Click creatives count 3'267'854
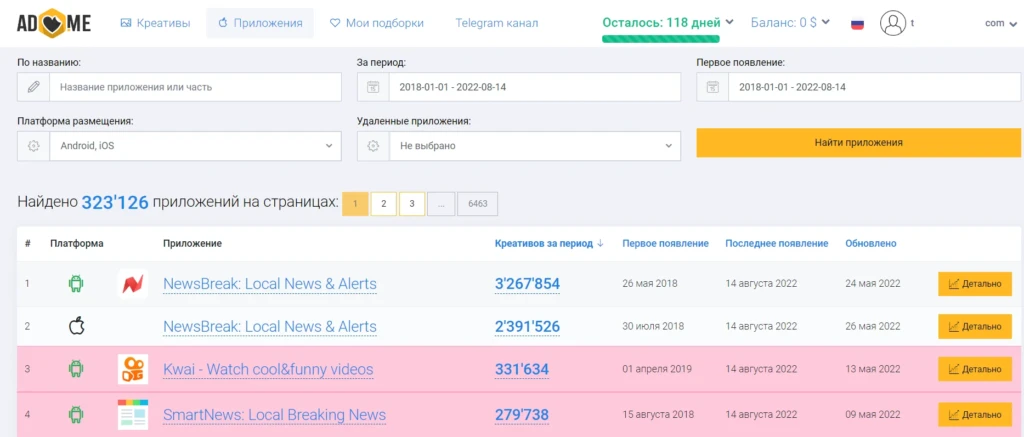Viewport: 1024px width, 437px height. pyautogui.click(x=527, y=284)
